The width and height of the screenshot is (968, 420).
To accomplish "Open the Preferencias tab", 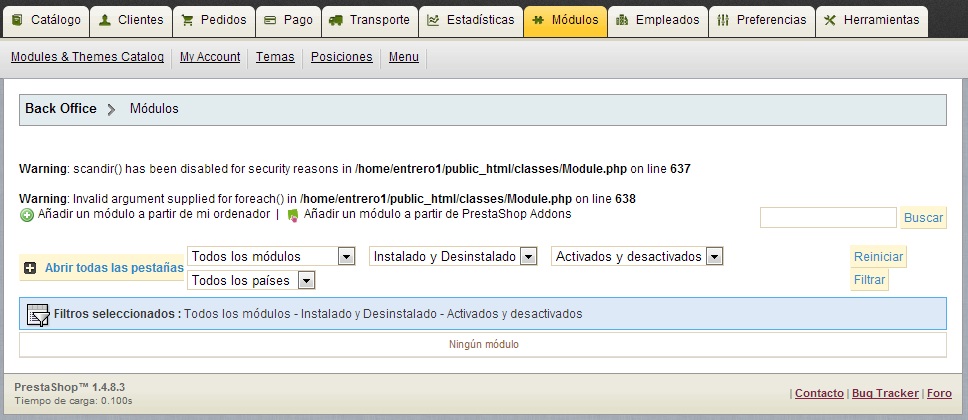I will coord(762,21).
